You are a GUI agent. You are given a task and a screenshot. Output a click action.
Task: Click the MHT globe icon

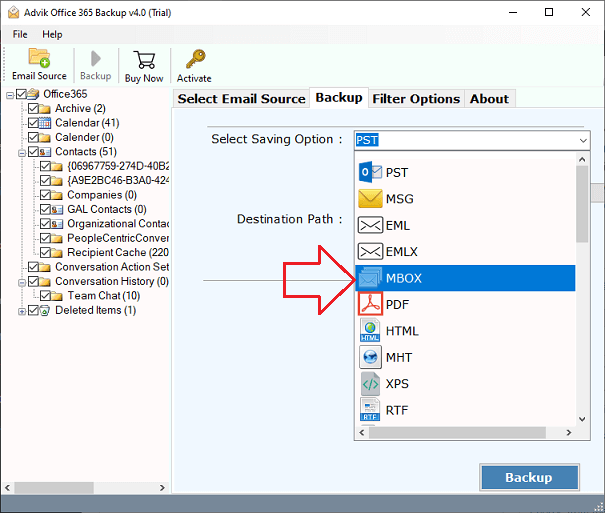click(370, 357)
